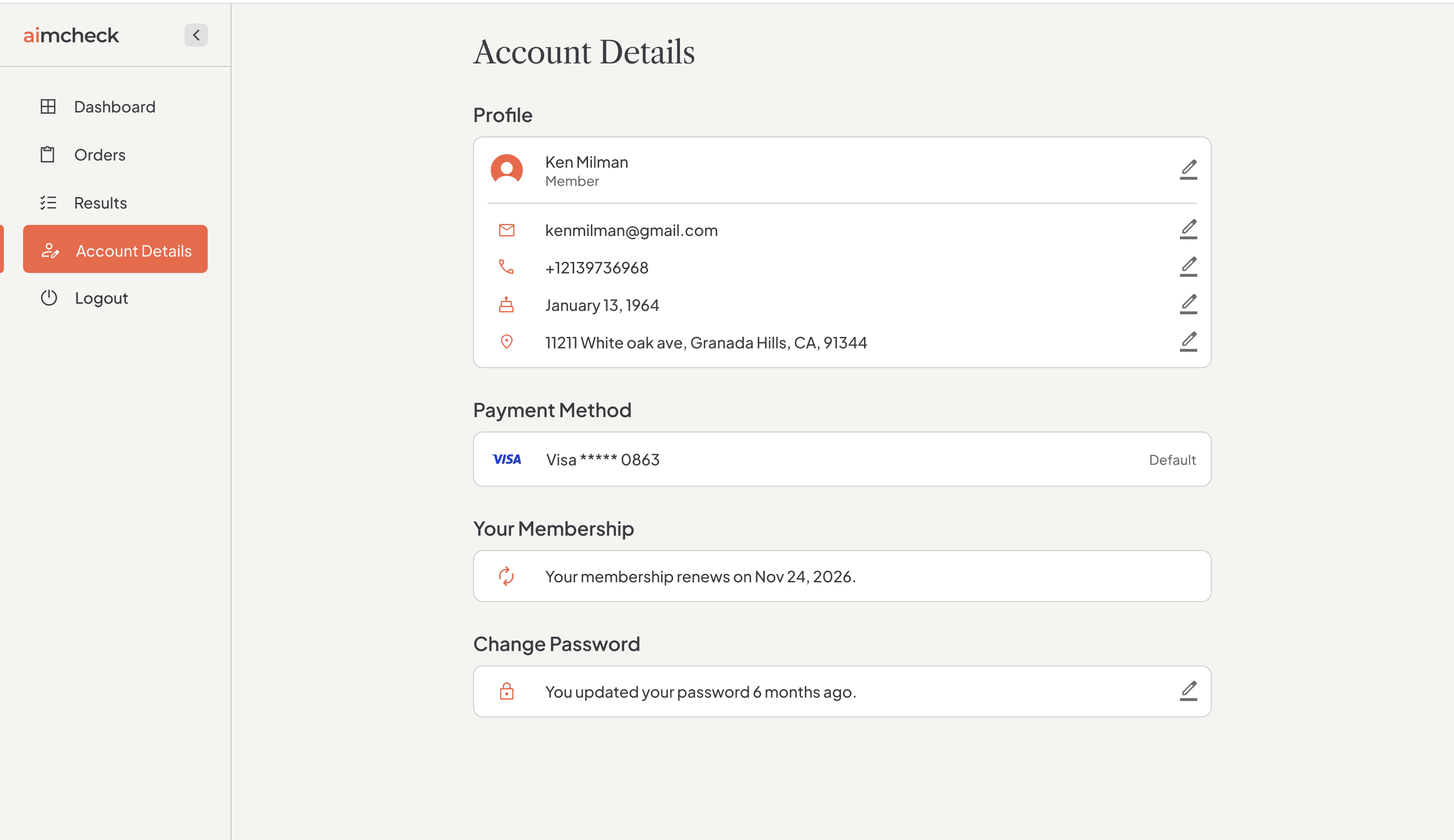Viewport: 1454px width, 840px height.
Task: Edit the White oak ave address
Action: pos(1189,341)
